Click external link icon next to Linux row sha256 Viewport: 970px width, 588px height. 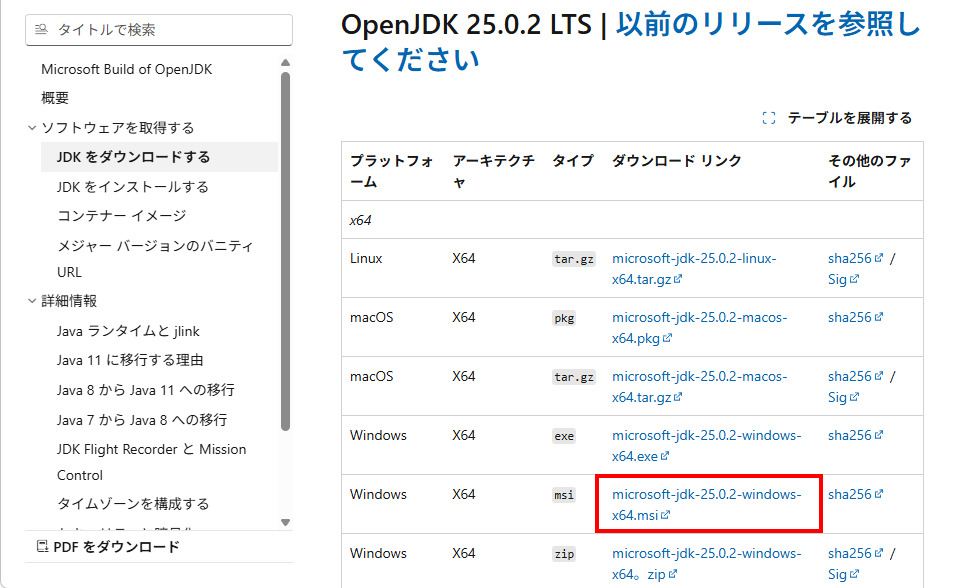(x=879, y=257)
